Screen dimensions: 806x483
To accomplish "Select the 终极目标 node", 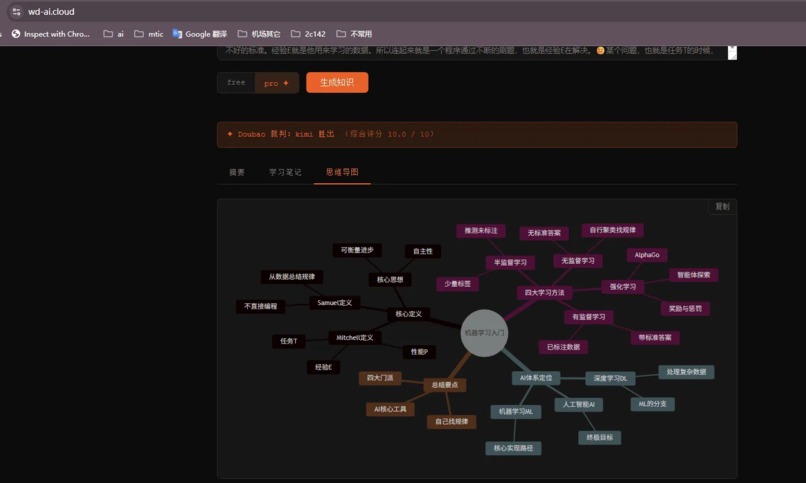I will click(x=600, y=438).
